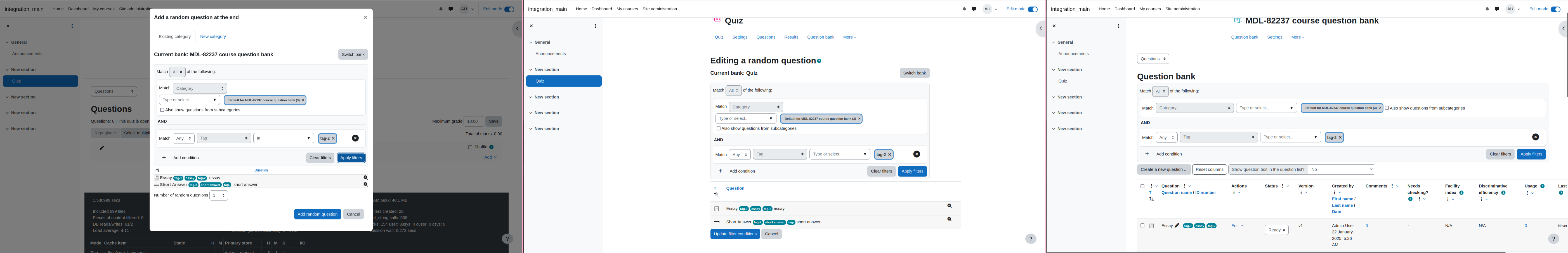Open the Questions selector on Question bank page
The height and width of the screenshot is (253, 1568).
[1153, 59]
